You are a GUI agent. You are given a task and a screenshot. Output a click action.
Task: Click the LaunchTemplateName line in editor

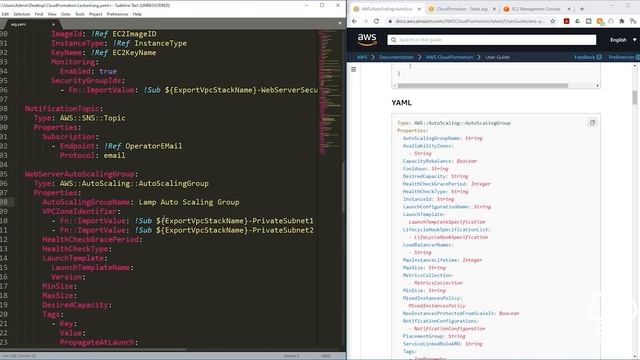tap(92, 267)
